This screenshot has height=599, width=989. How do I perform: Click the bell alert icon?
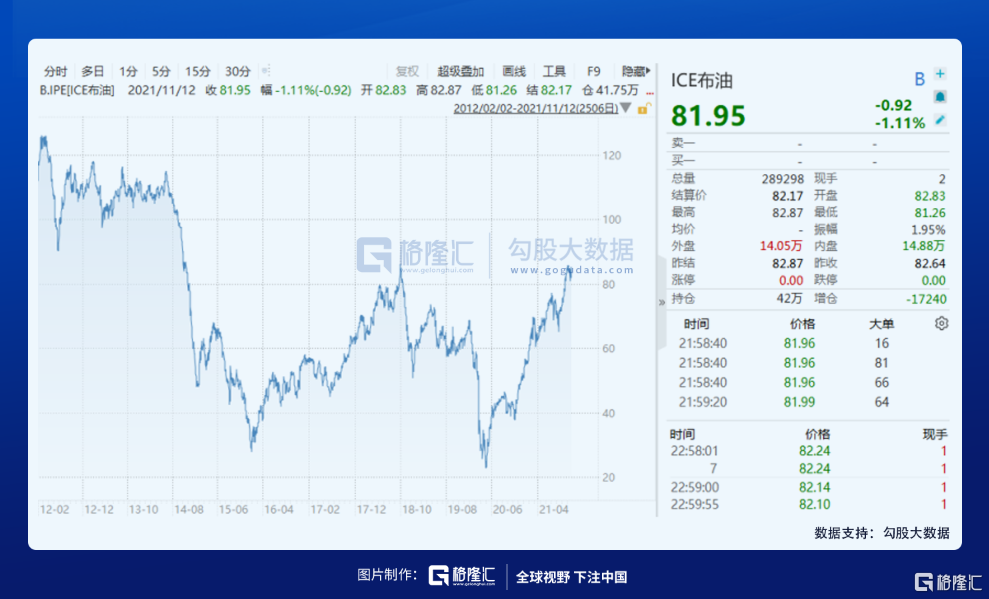pyautogui.click(x=940, y=97)
